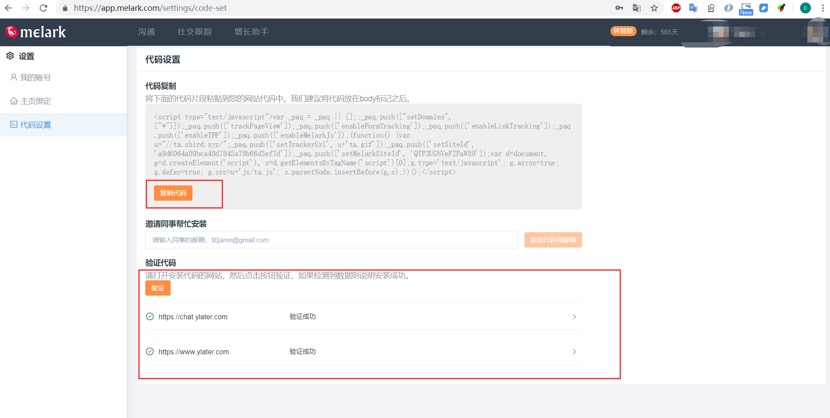Open saved passwords key icon in address bar
The height and width of the screenshot is (418, 830).
[619, 8]
